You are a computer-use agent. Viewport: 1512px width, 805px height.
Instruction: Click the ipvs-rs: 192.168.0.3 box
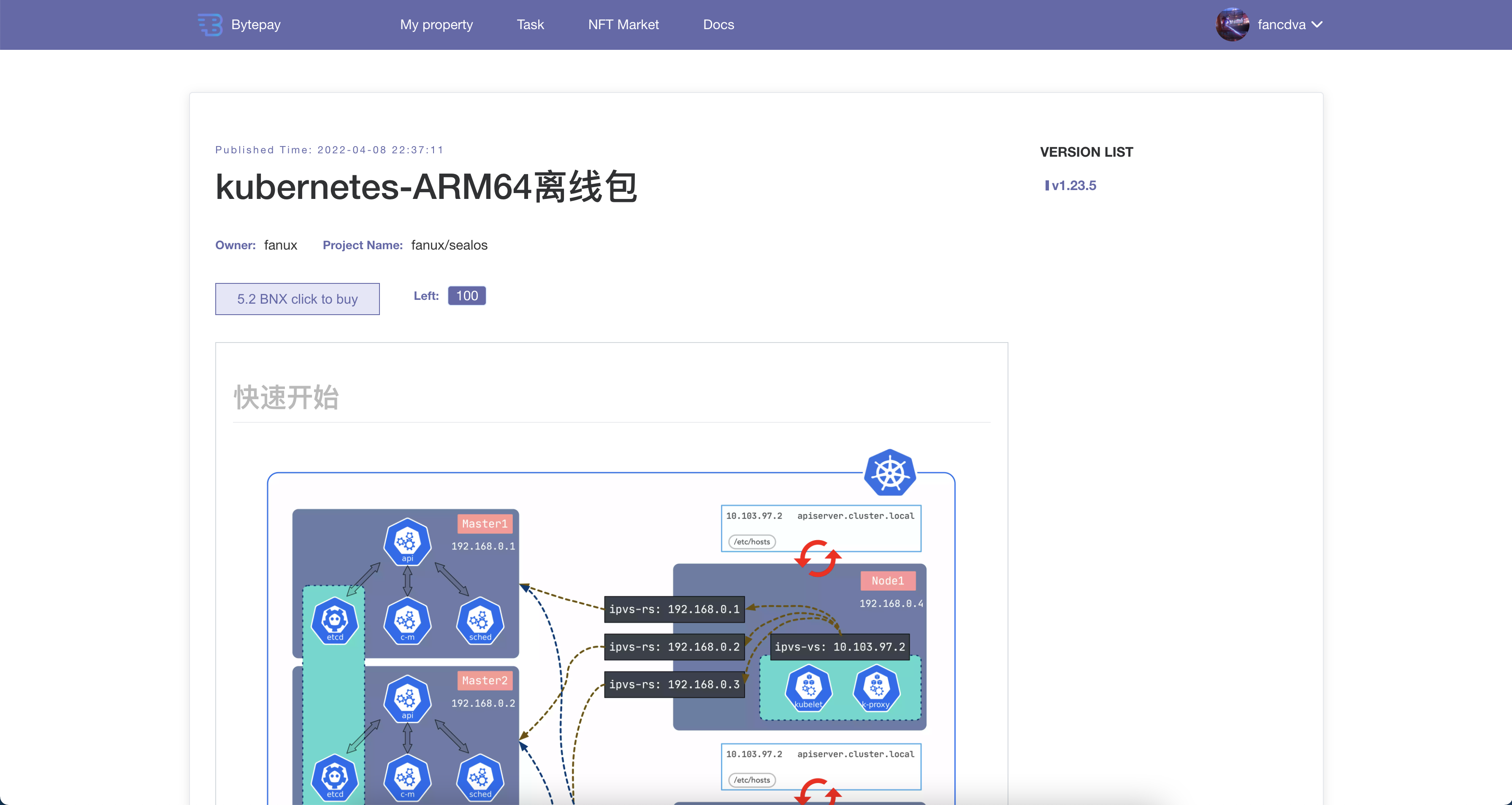tap(675, 684)
